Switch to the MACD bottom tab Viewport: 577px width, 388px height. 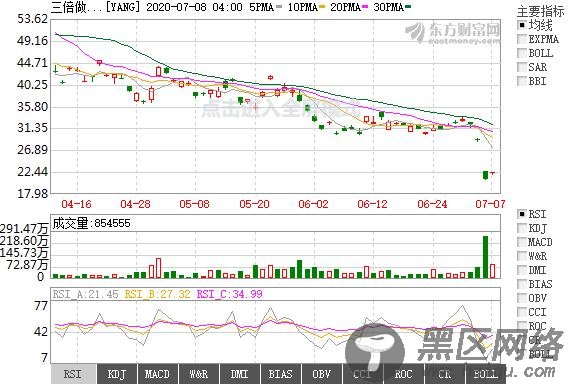pyautogui.click(x=157, y=374)
